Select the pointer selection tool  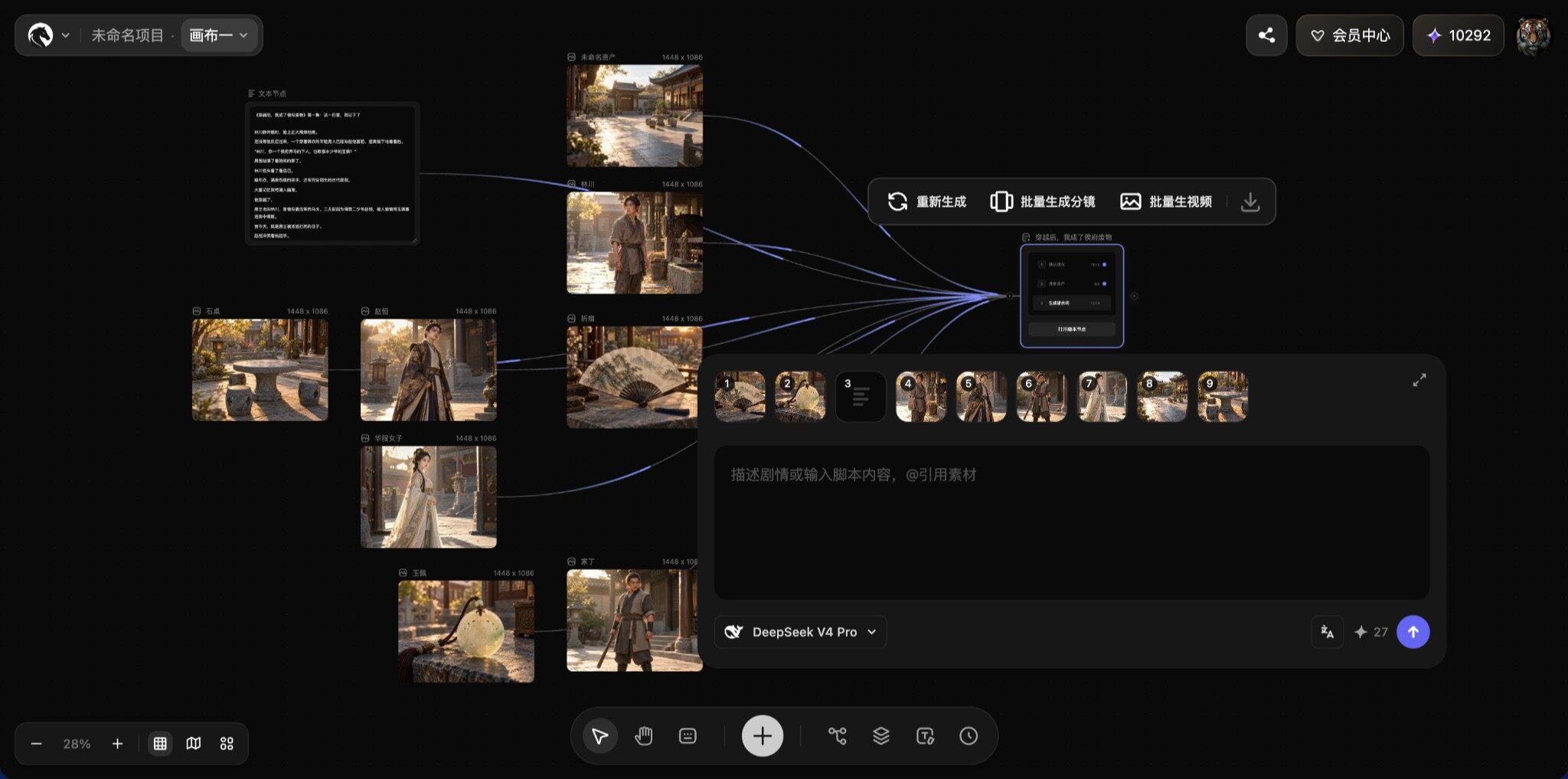[x=600, y=736]
